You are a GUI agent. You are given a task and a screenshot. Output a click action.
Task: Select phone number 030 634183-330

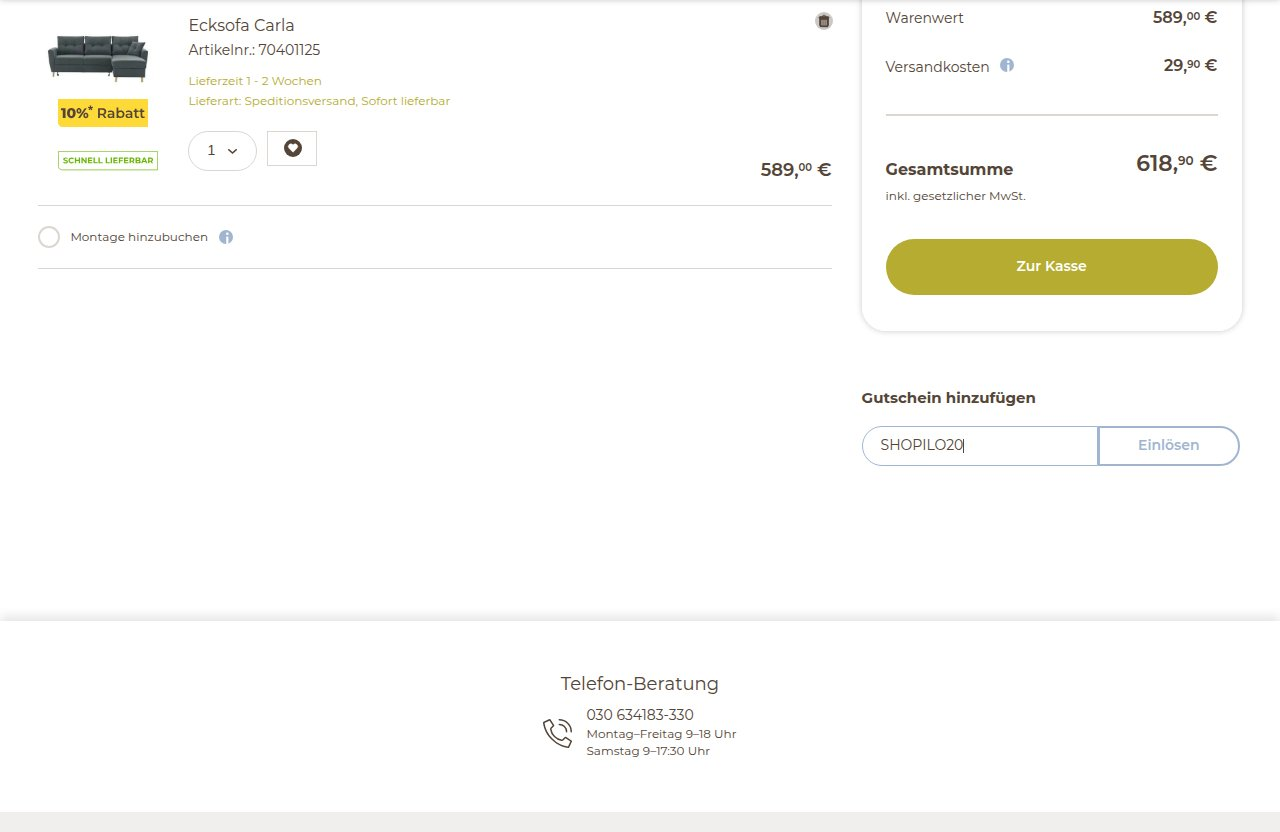point(640,715)
